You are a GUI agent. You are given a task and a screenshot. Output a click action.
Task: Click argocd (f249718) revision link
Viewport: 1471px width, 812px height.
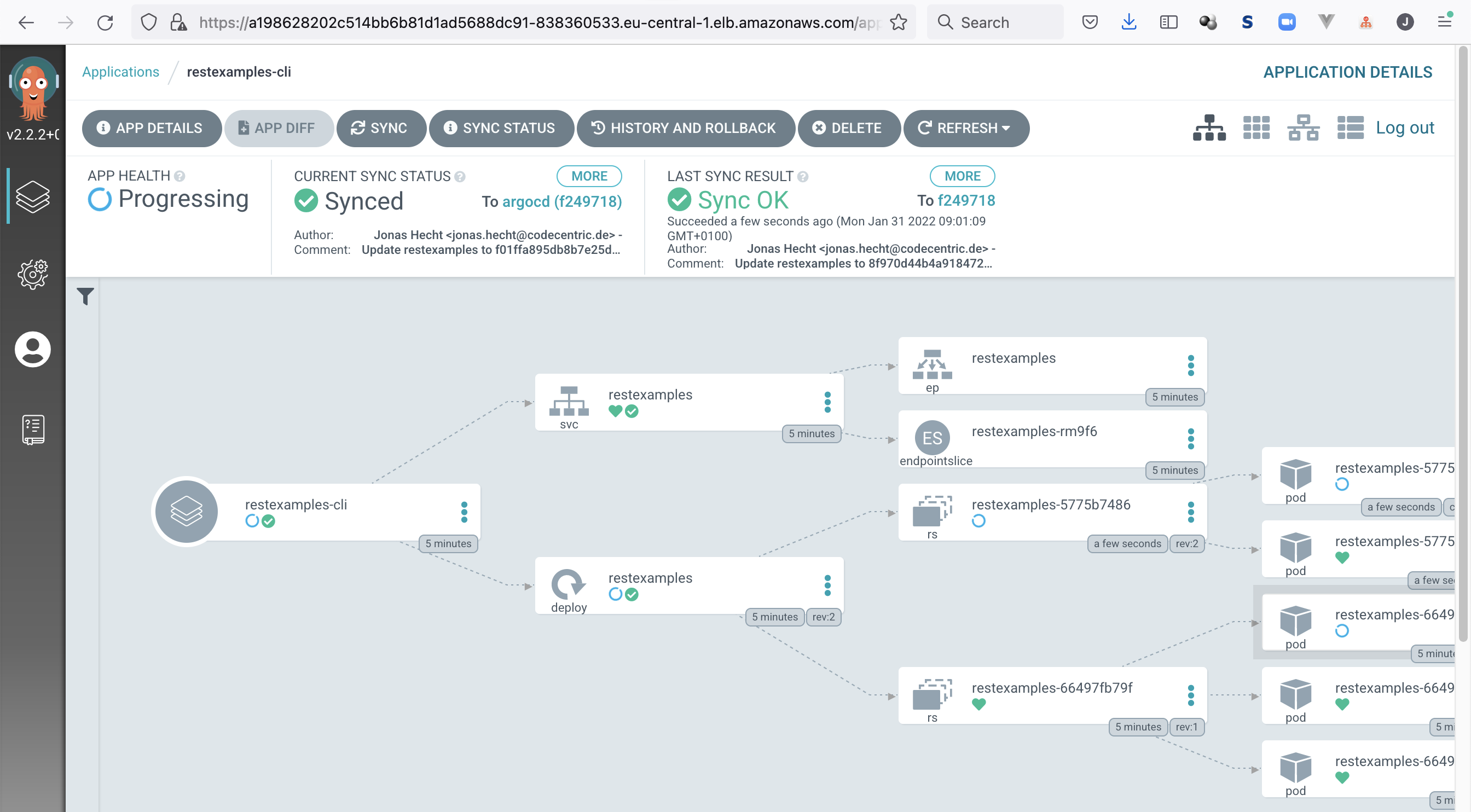click(x=562, y=201)
